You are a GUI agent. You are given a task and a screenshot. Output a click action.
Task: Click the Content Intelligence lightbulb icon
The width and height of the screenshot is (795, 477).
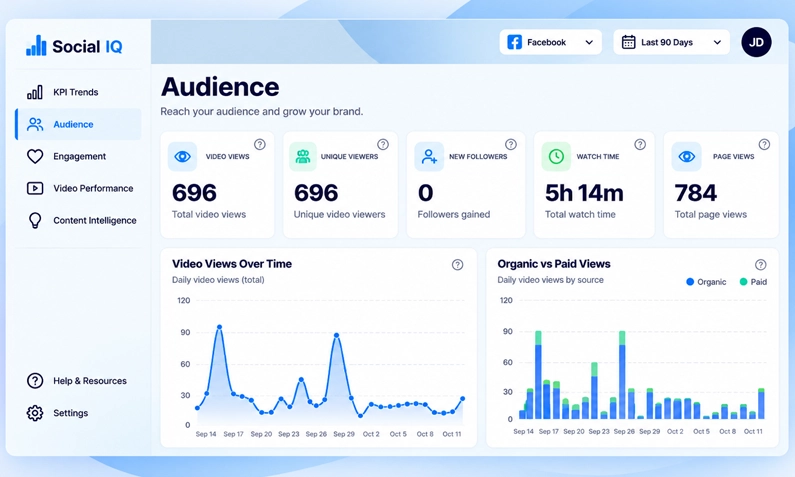(34, 221)
